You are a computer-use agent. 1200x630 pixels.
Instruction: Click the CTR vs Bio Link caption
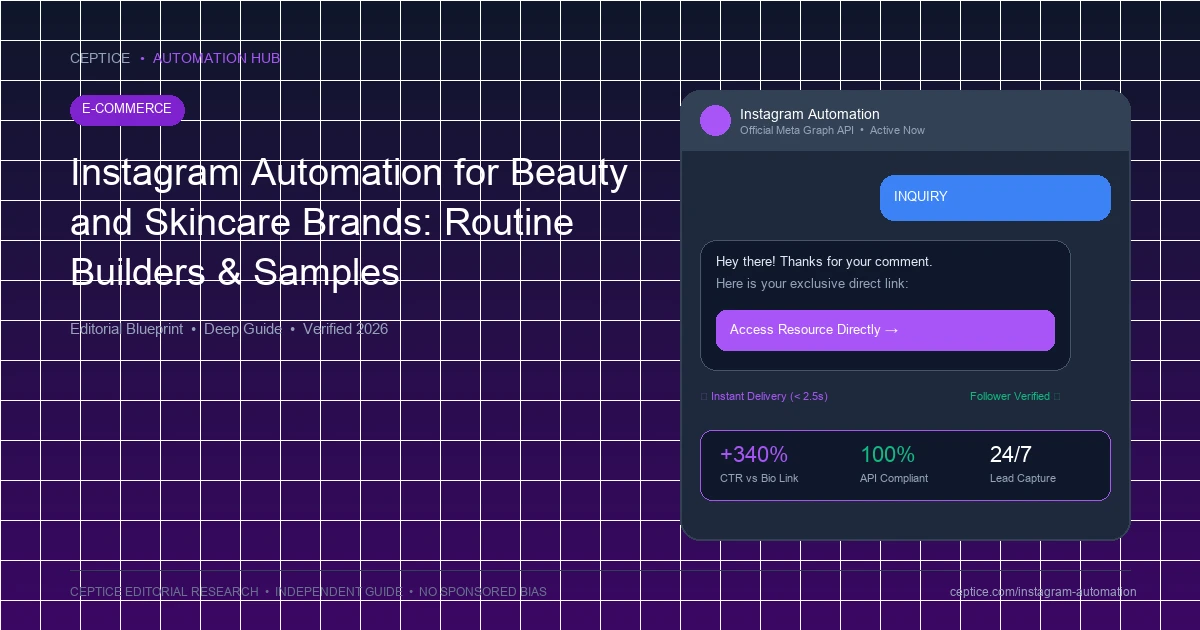tap(759, 479)
